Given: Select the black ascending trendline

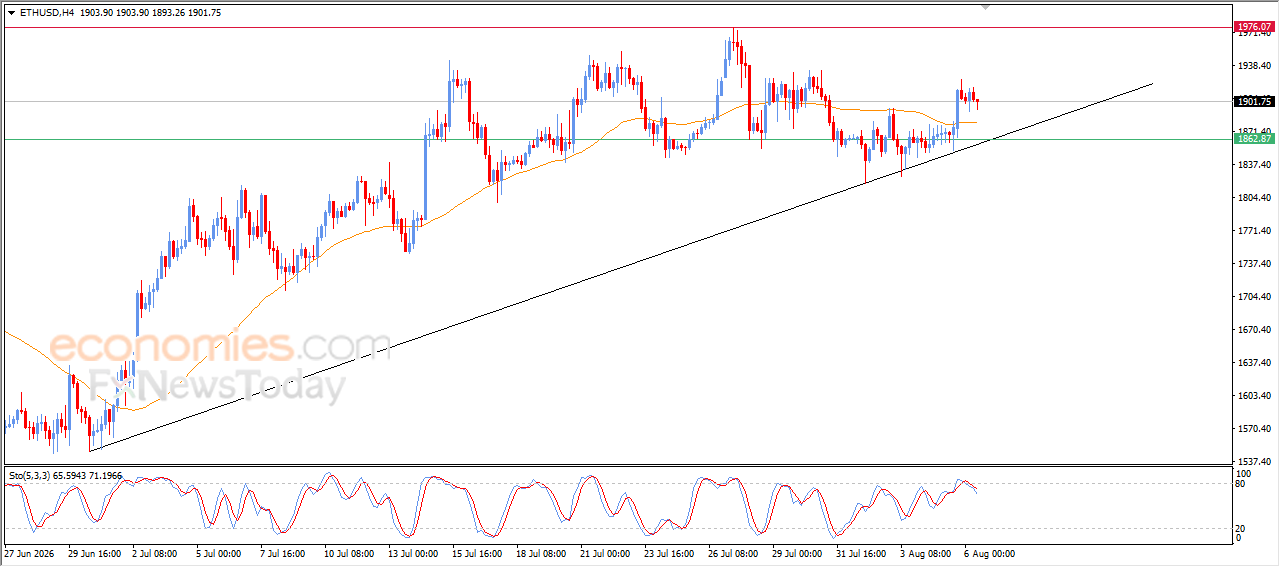Looking at the screenshot, I should (x=620, y=268).
